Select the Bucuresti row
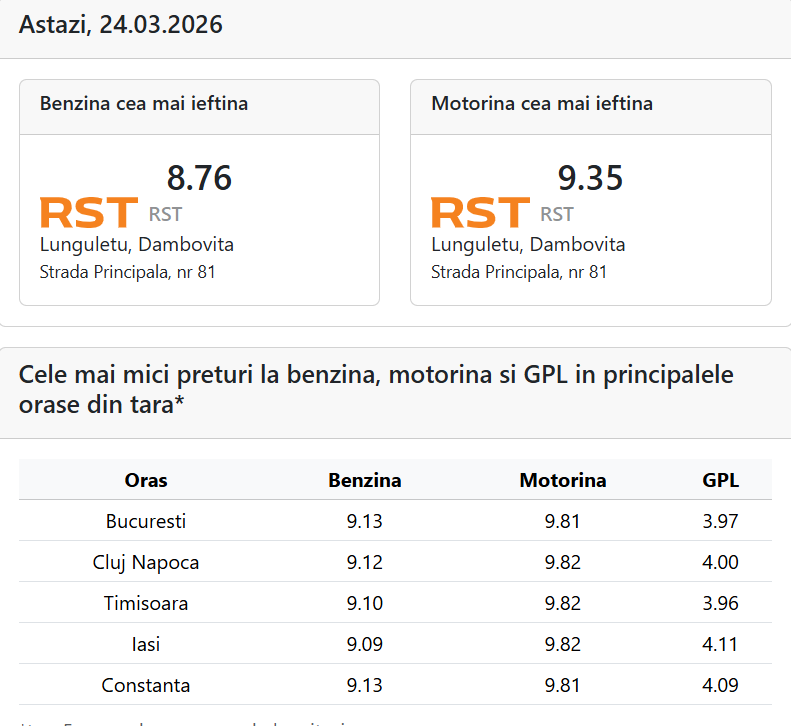 tap(146, 521)
